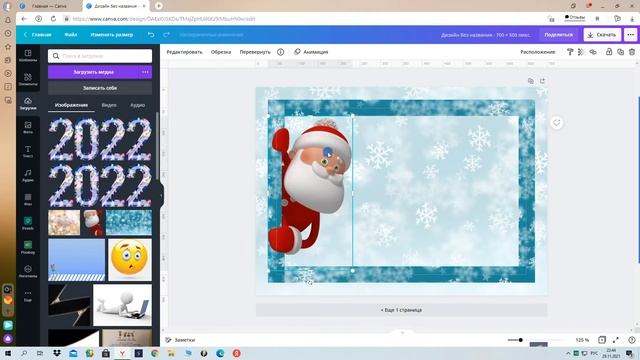Open the three-dots menu next to Download
Screen dimensions: 640x360
(631, 35)
